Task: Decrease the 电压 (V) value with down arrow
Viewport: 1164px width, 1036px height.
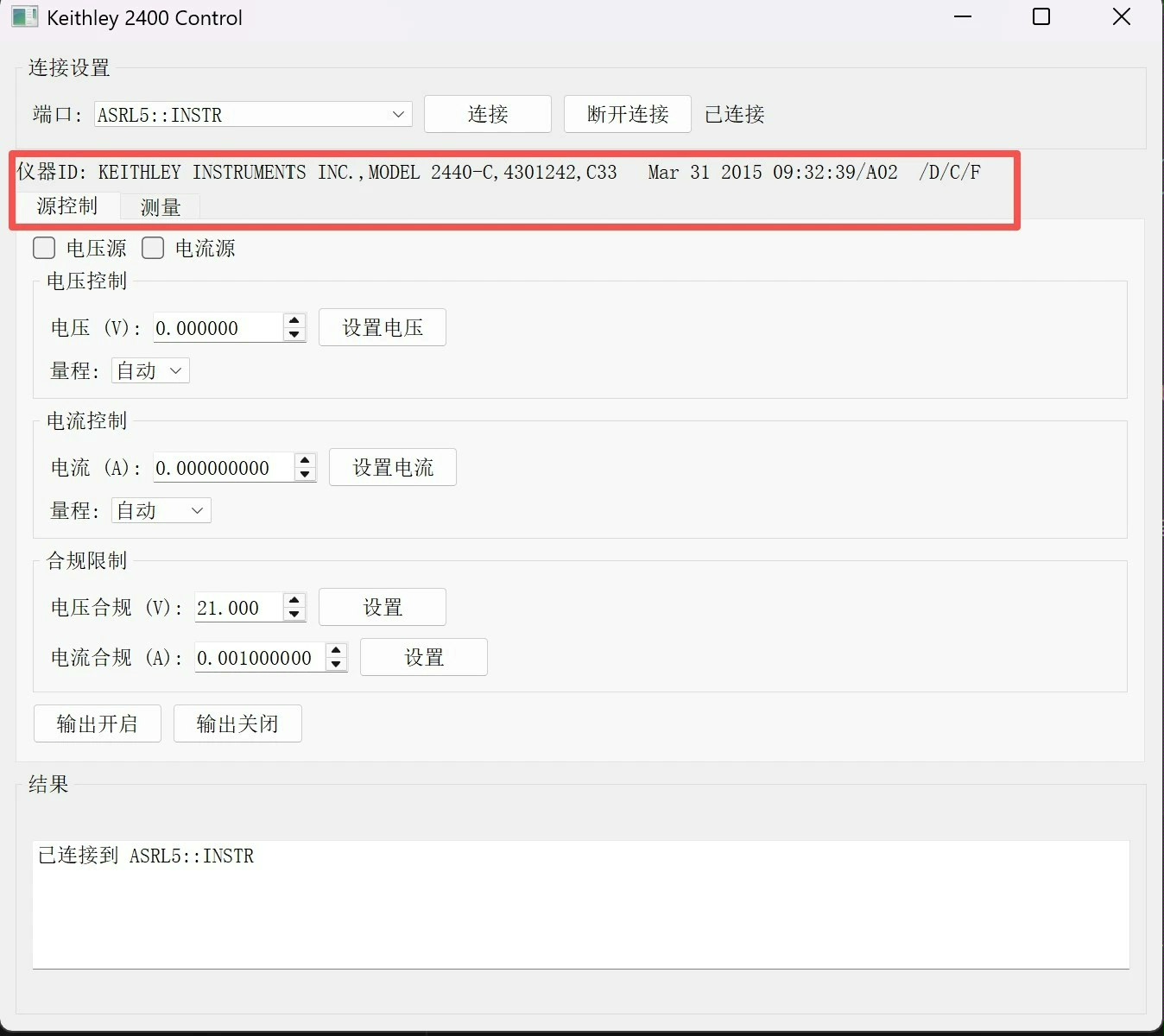Action: tap(294, 335)
